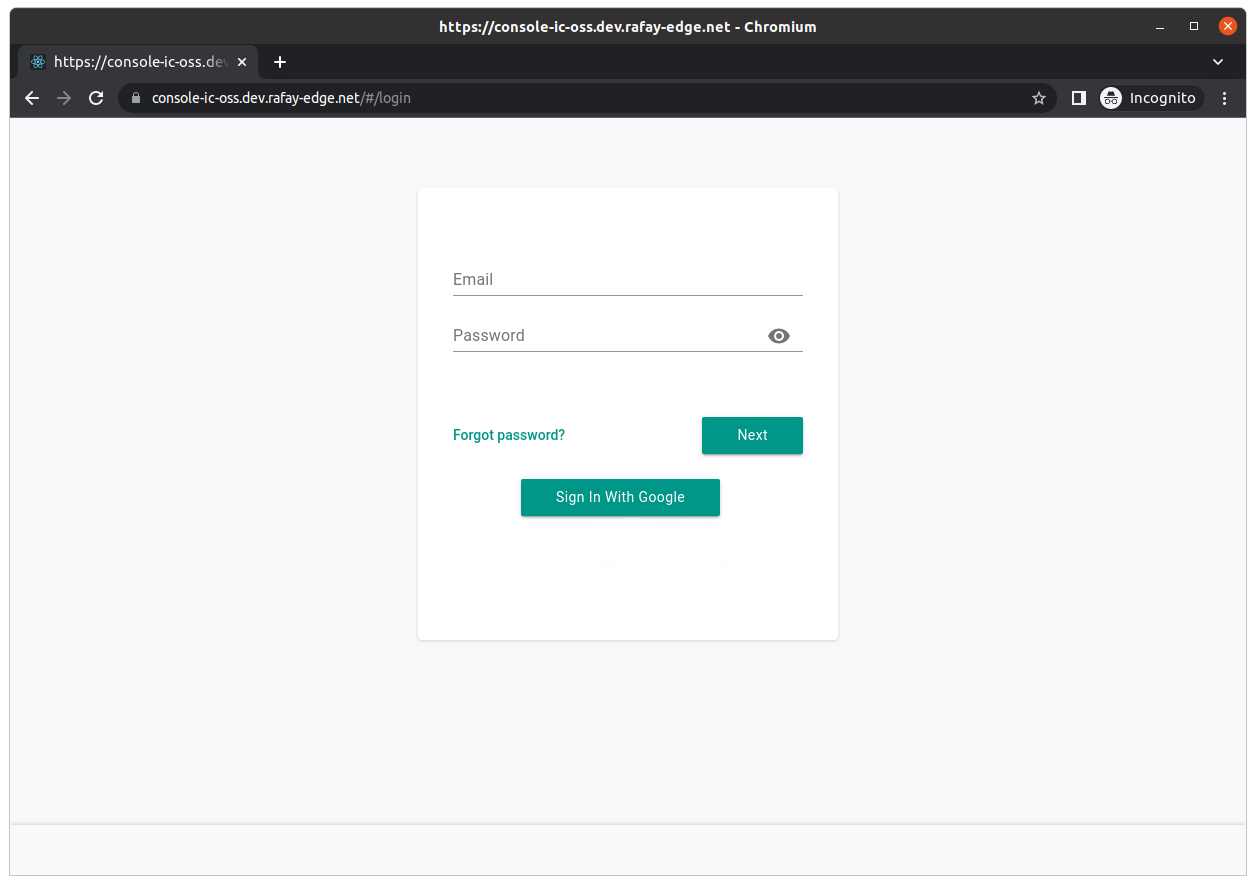
Task: Close the Chromium window
Action: pos(1228,27)
